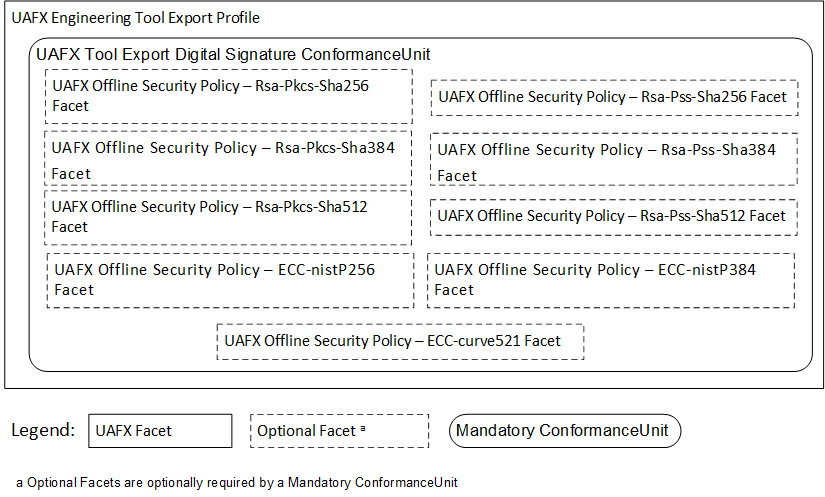Viewport: 825px width, 497px height.
Task: Select the Optional Facets footnote text
Action: click(x=237, y=482)
